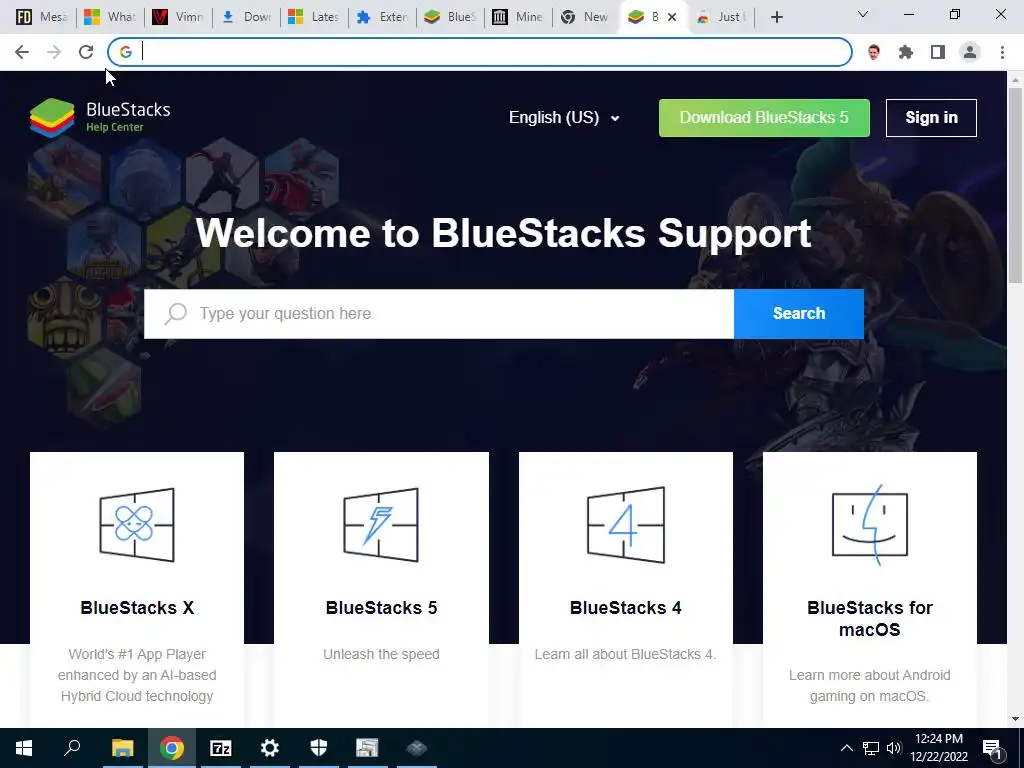Open the BlueStacks 5 title link
The width and height of the screenshot is (1024, 768).
coord(381,608)
